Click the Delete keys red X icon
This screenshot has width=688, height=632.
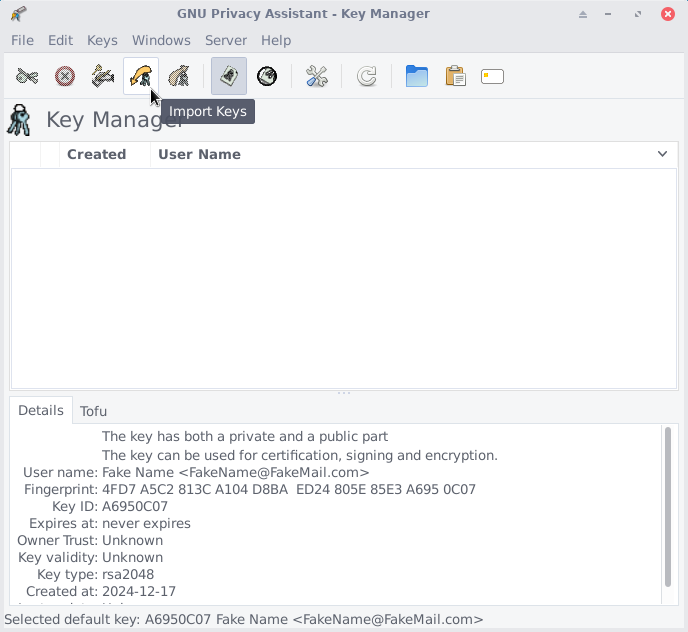(65, 76)
